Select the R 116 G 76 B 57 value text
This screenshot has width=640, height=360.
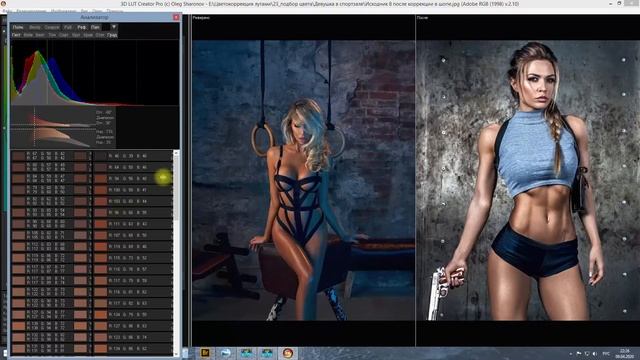128,269
